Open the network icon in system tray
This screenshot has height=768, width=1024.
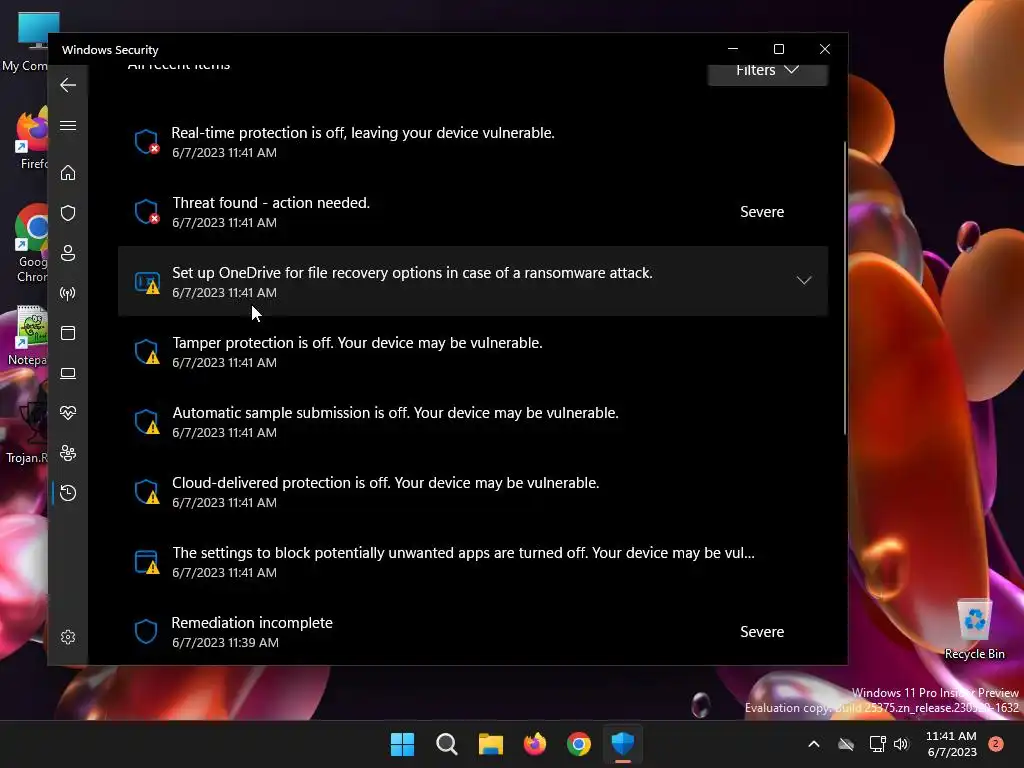(878, 744)
